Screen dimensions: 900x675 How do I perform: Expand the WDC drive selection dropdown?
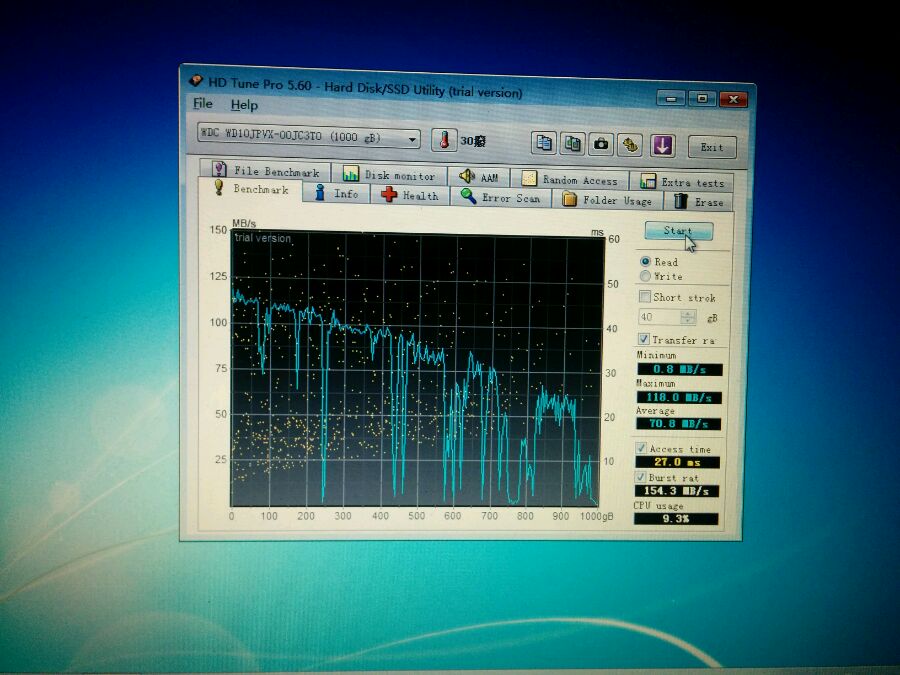coord(412,138)
